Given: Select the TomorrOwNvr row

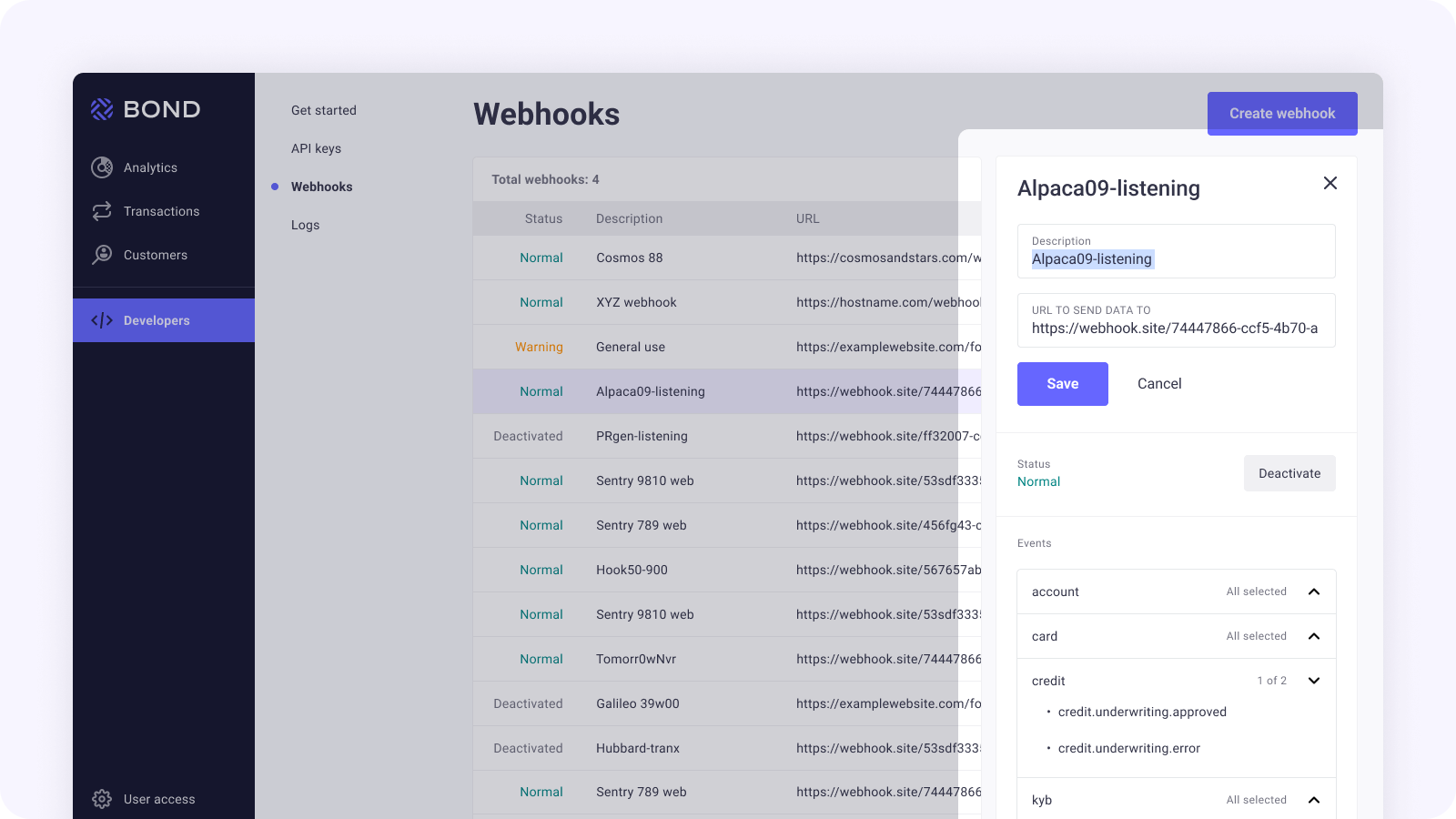Looking at the screenshot, I should pyautogui.click(x=727, y=659).
